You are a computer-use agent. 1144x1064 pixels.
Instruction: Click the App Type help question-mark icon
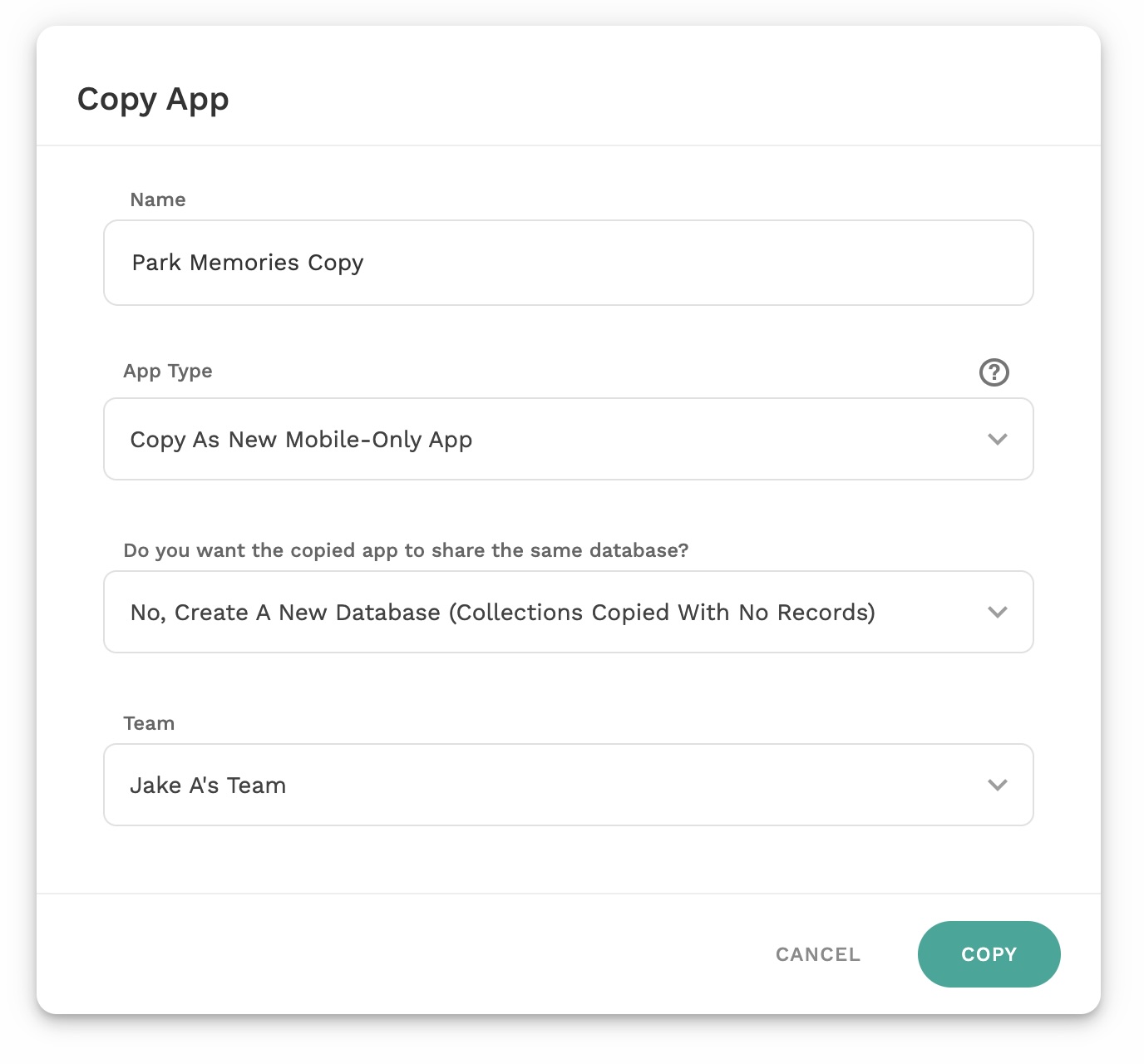[x=994, y=372]
